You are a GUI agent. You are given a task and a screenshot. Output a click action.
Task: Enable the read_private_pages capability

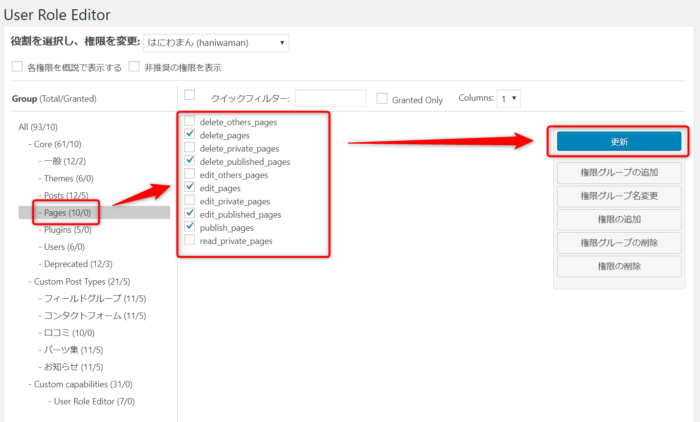click(x=190, y=241)
